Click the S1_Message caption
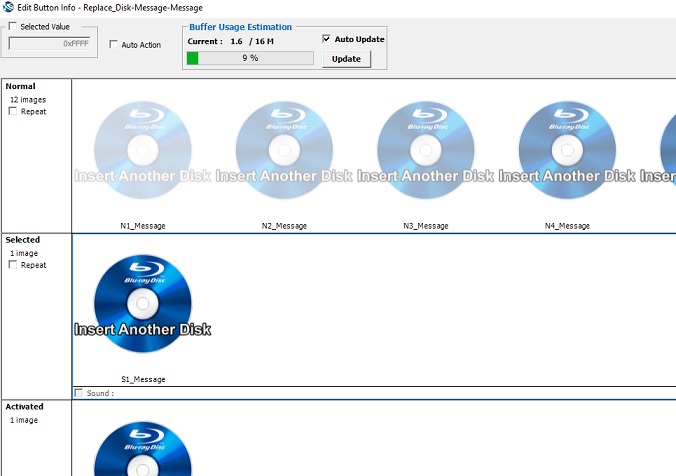Image resolution: width=676 pixels, height=476 pixels. [x=143, y=379]
